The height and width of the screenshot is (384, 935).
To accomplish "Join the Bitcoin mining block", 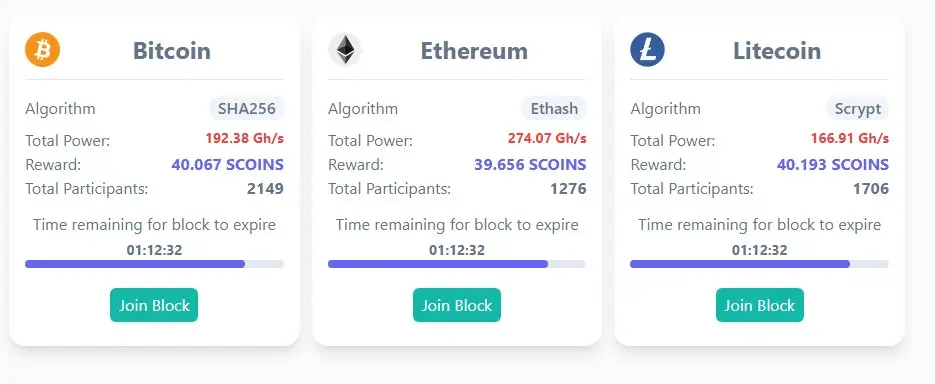I will coord(154,305).
